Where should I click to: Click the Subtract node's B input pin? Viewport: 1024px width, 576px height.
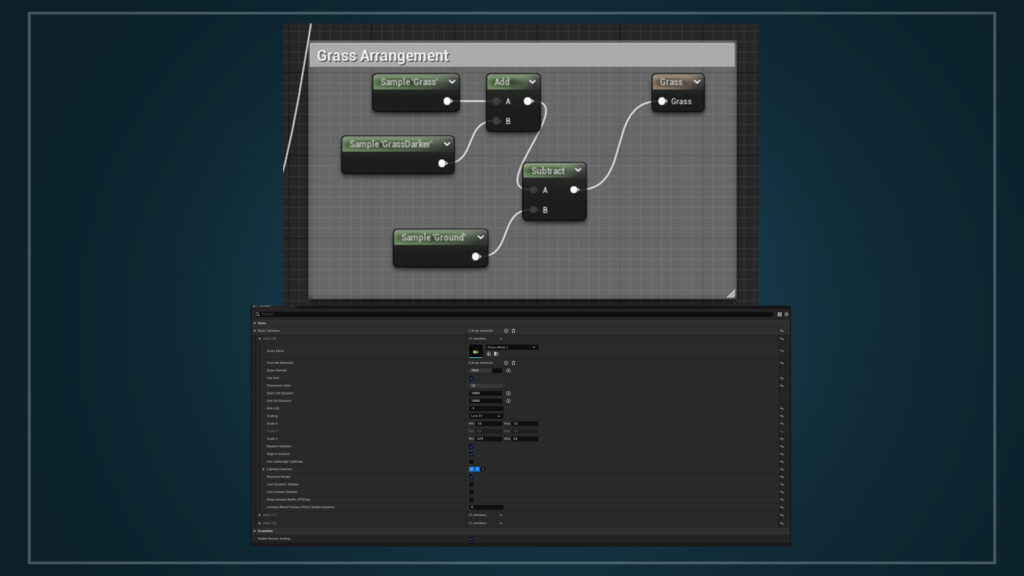535,210
